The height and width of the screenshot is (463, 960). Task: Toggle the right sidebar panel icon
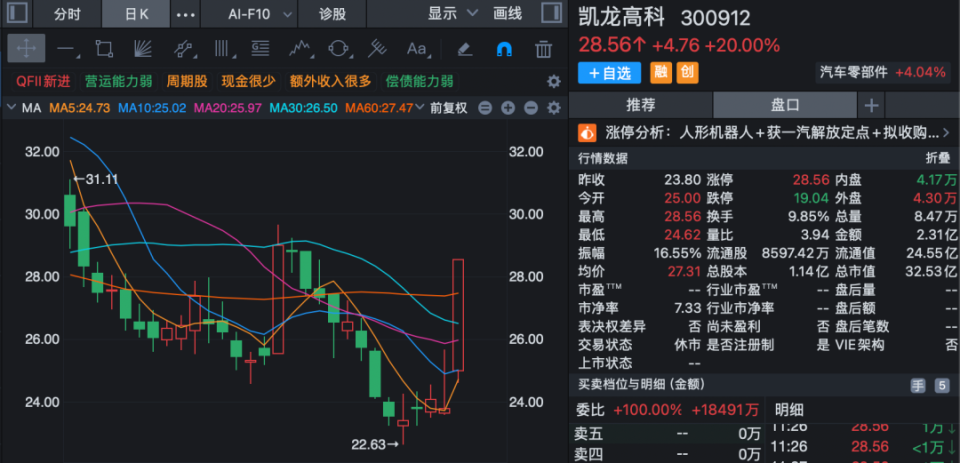pyautogui.click(x=552, y=13)
